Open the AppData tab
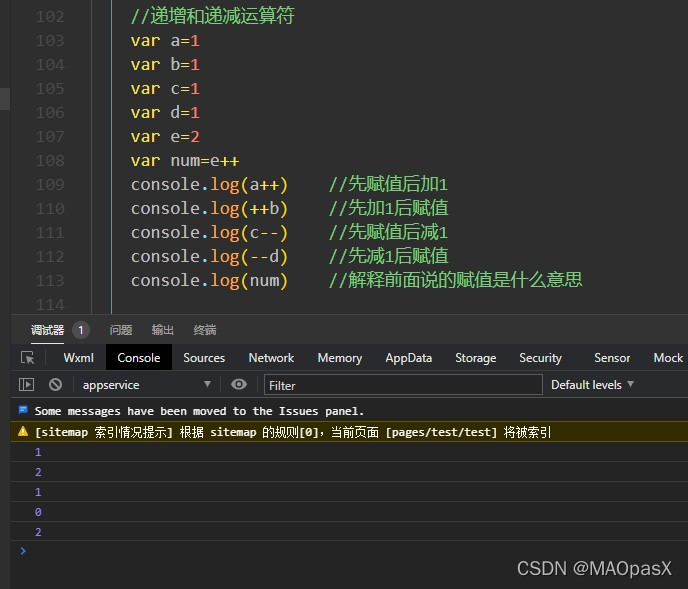Viewport: 688px width, 589px height. click(408, 358)
